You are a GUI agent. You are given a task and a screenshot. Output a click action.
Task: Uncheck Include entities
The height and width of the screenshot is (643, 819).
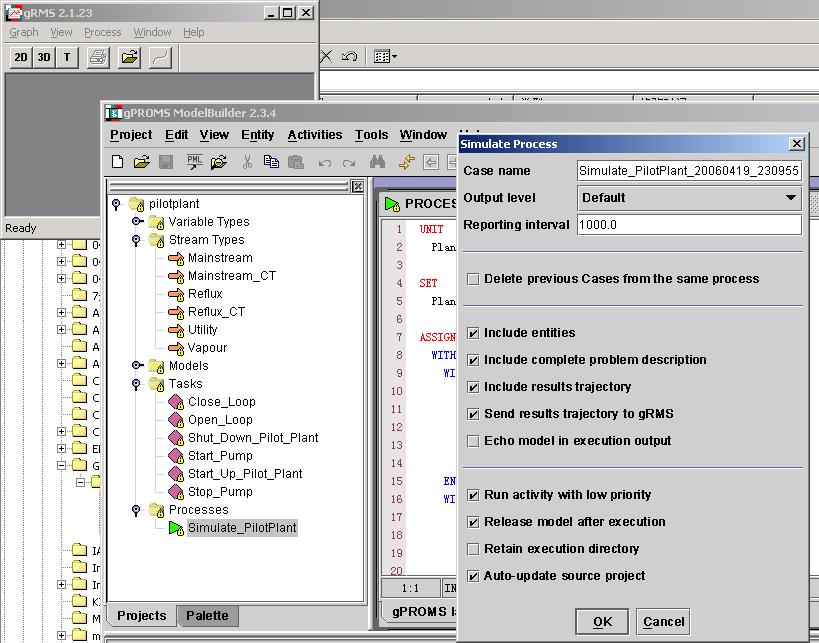pos(473,333)
